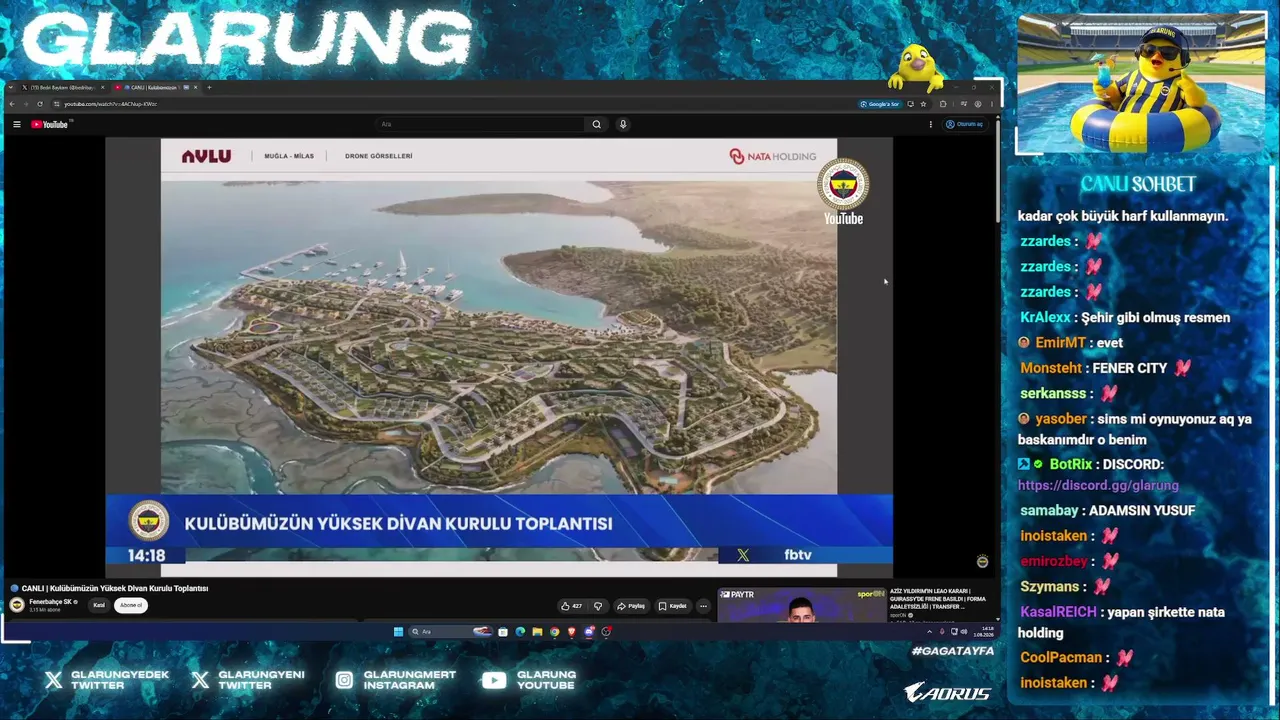Click chat username CoolPacman
This screenshot has height=720, width=1280.
(1061, 658)
